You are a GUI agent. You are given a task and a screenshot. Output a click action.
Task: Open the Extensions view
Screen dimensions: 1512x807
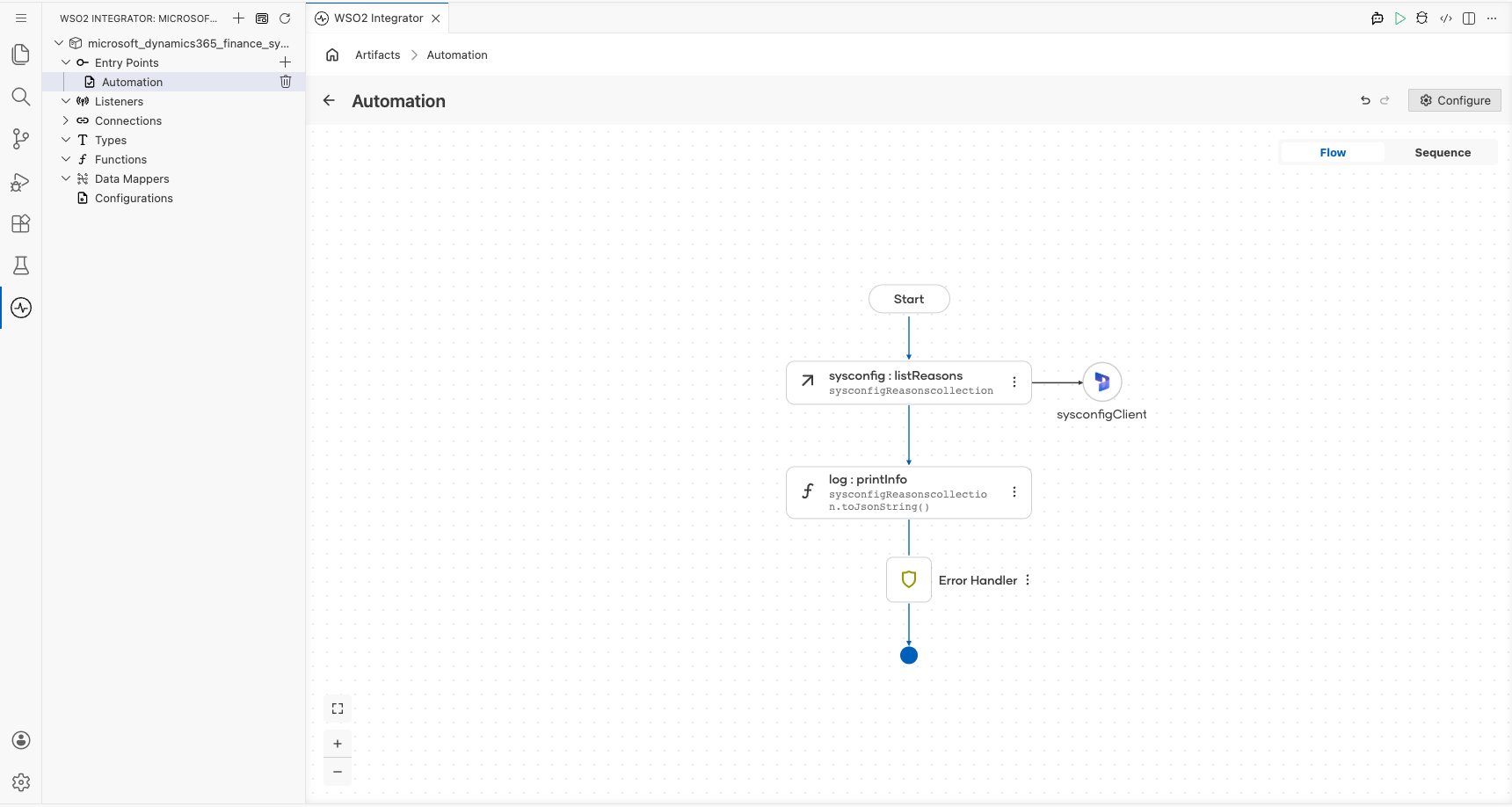coord(21,223)
